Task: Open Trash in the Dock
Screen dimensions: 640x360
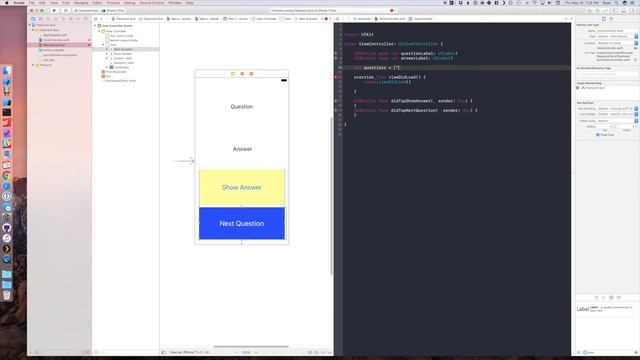Action: pyautogui.click(x=7, y=295)
